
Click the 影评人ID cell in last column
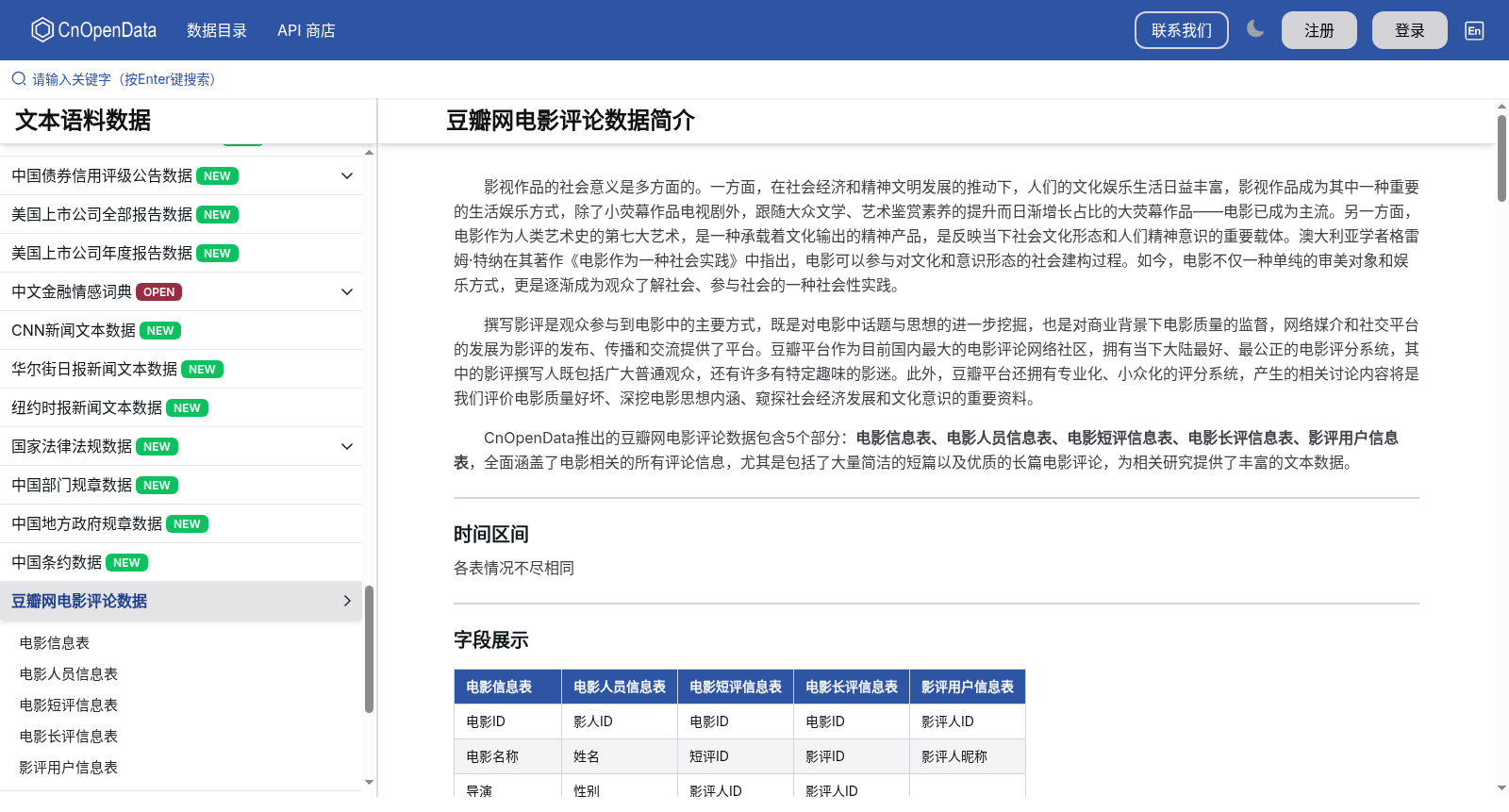968,721
